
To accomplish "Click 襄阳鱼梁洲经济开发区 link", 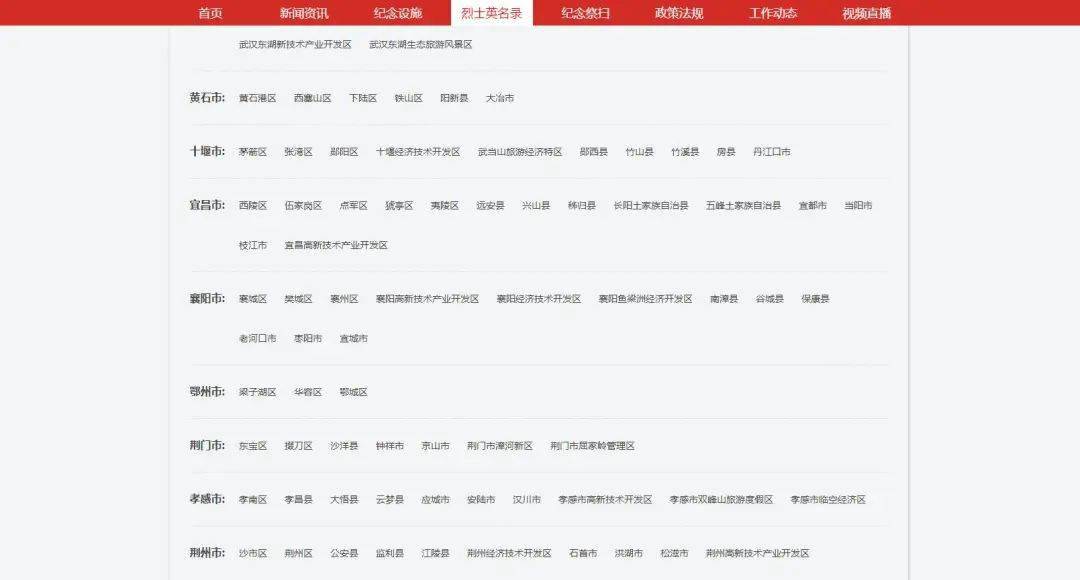I will click(x=646, y=299).
